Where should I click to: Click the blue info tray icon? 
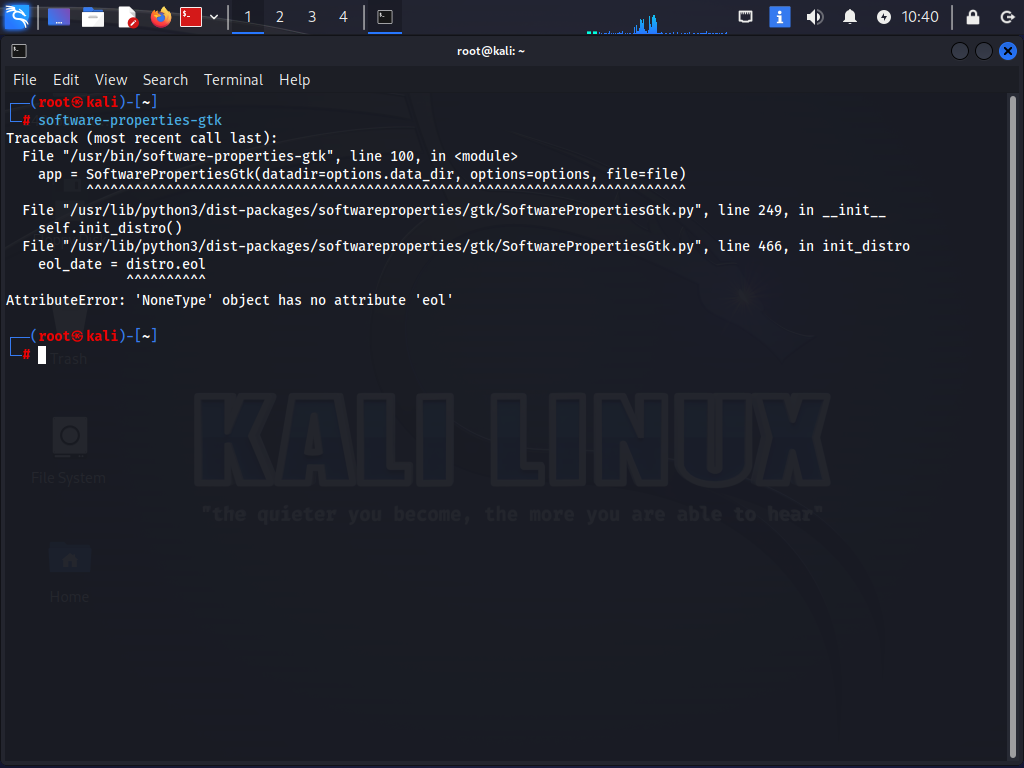coord(779,17)
